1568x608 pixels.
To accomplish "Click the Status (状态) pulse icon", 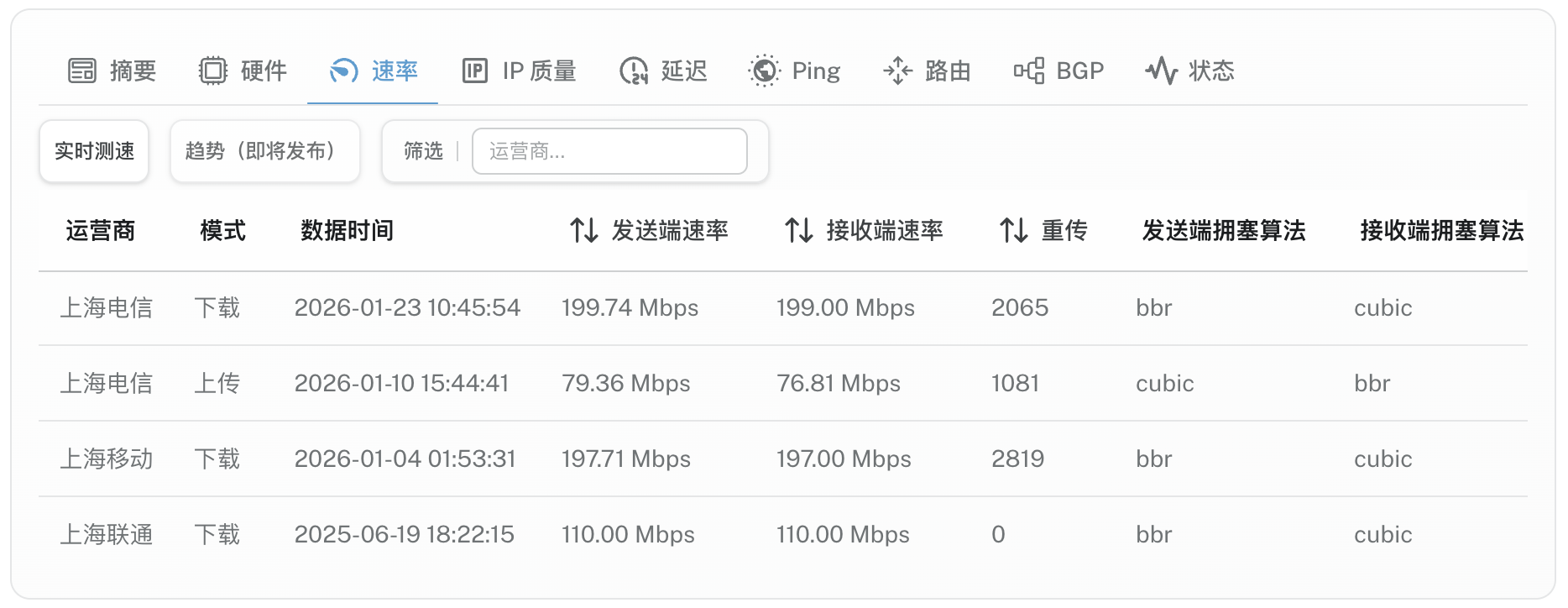I will (x=1161, y=71).
